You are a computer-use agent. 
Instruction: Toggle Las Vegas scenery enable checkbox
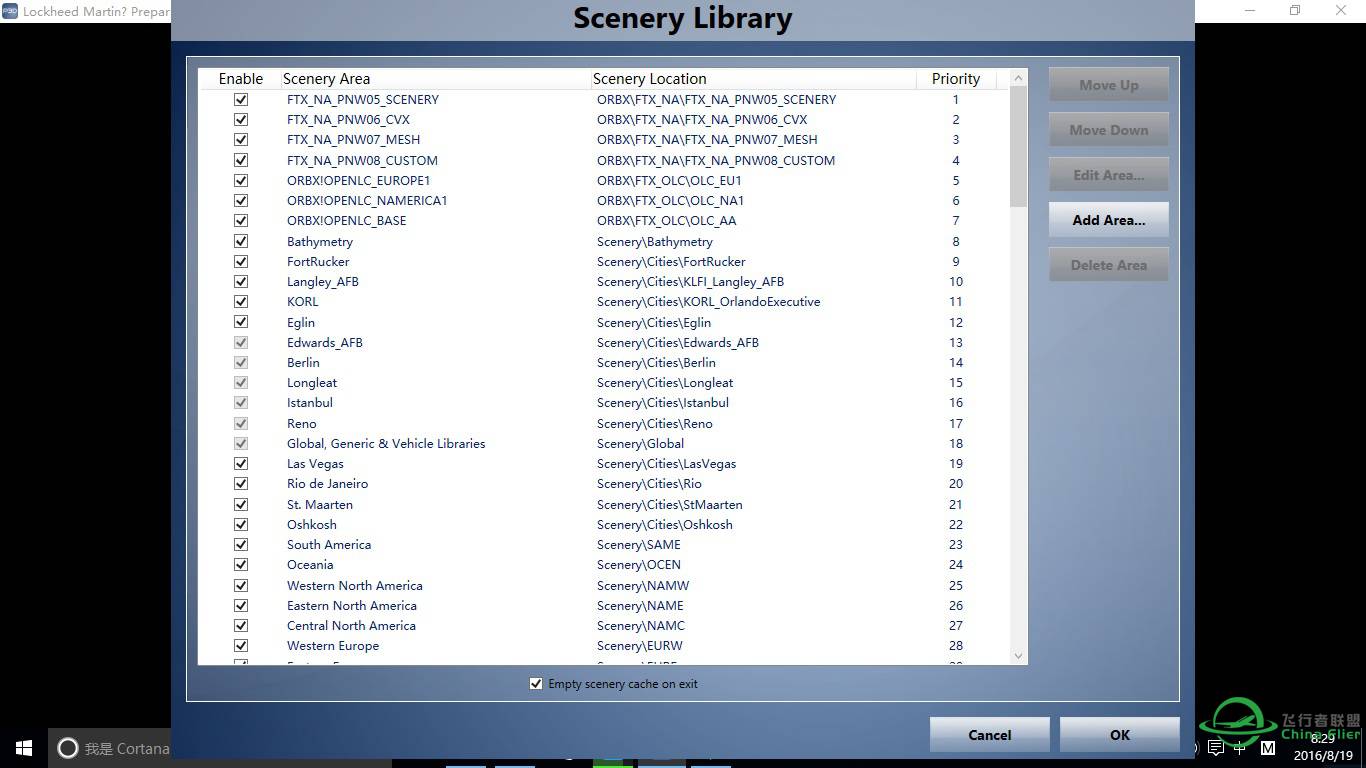point(241,464)
